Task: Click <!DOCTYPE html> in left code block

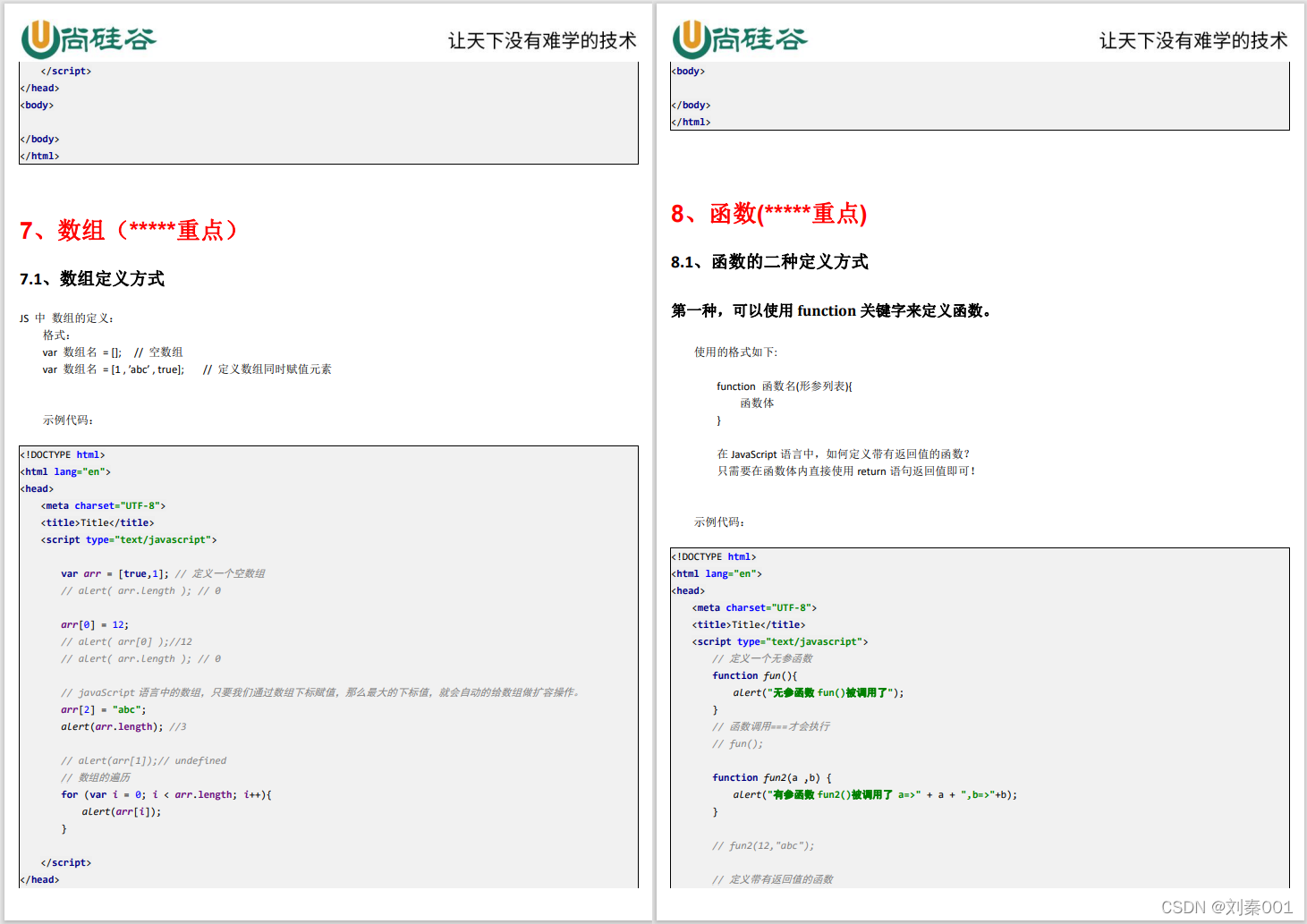Action: point(63,455)
